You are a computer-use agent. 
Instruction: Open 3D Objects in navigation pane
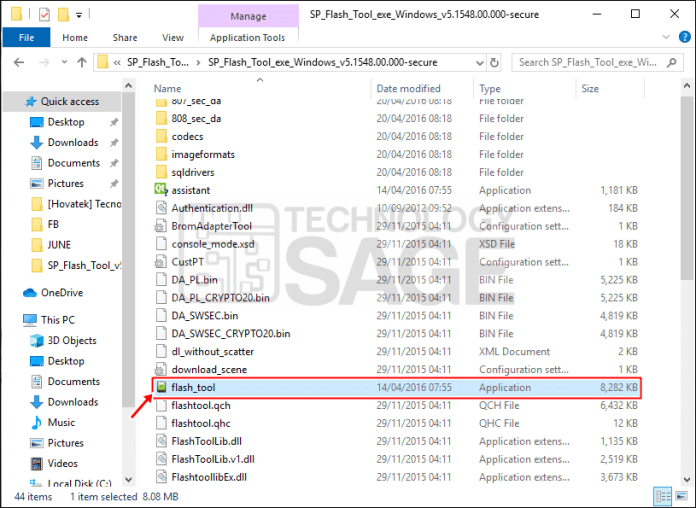pyautogui.click(x=72, y=341)
